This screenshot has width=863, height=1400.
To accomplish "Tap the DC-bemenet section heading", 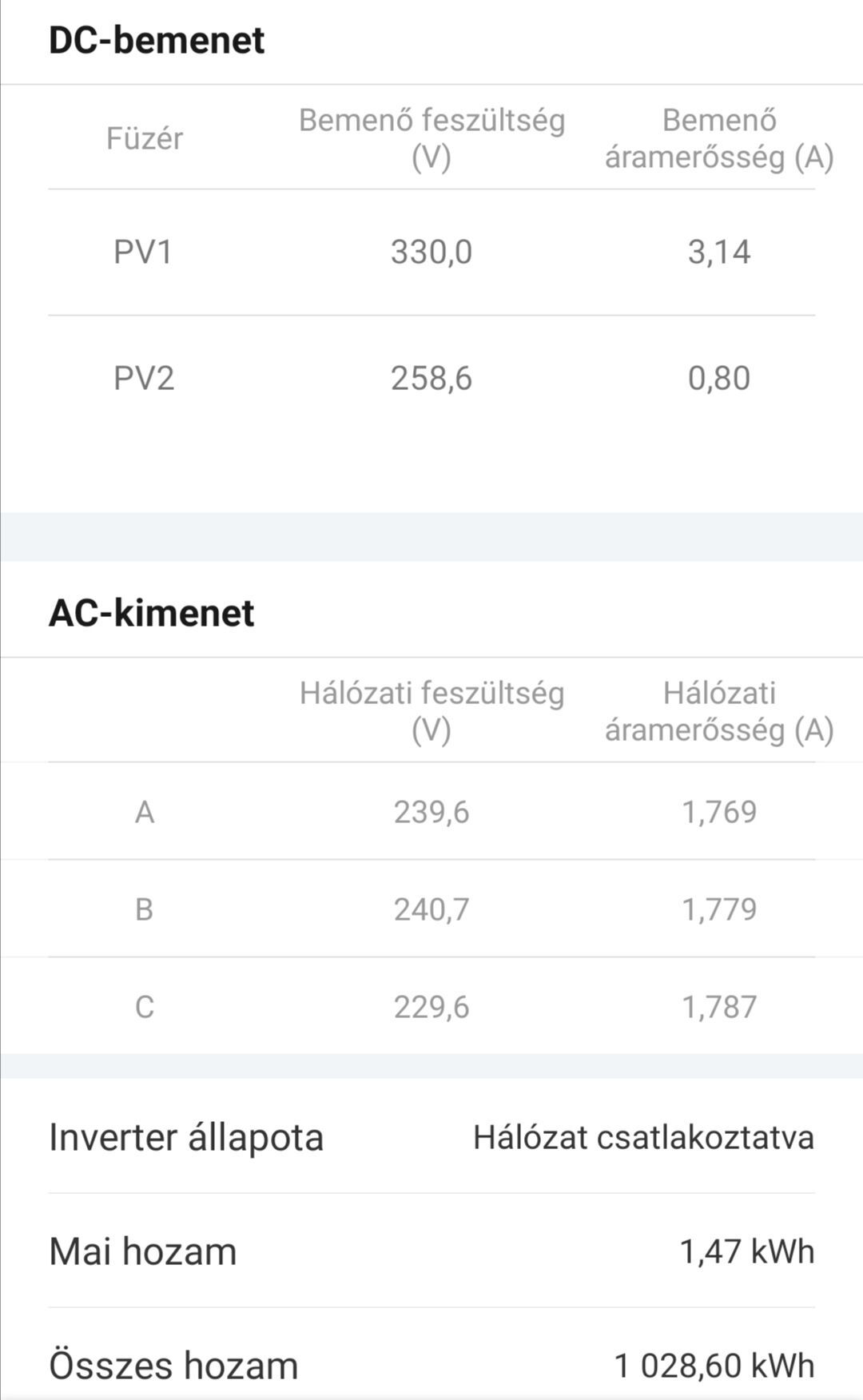I will coord(157,40).
